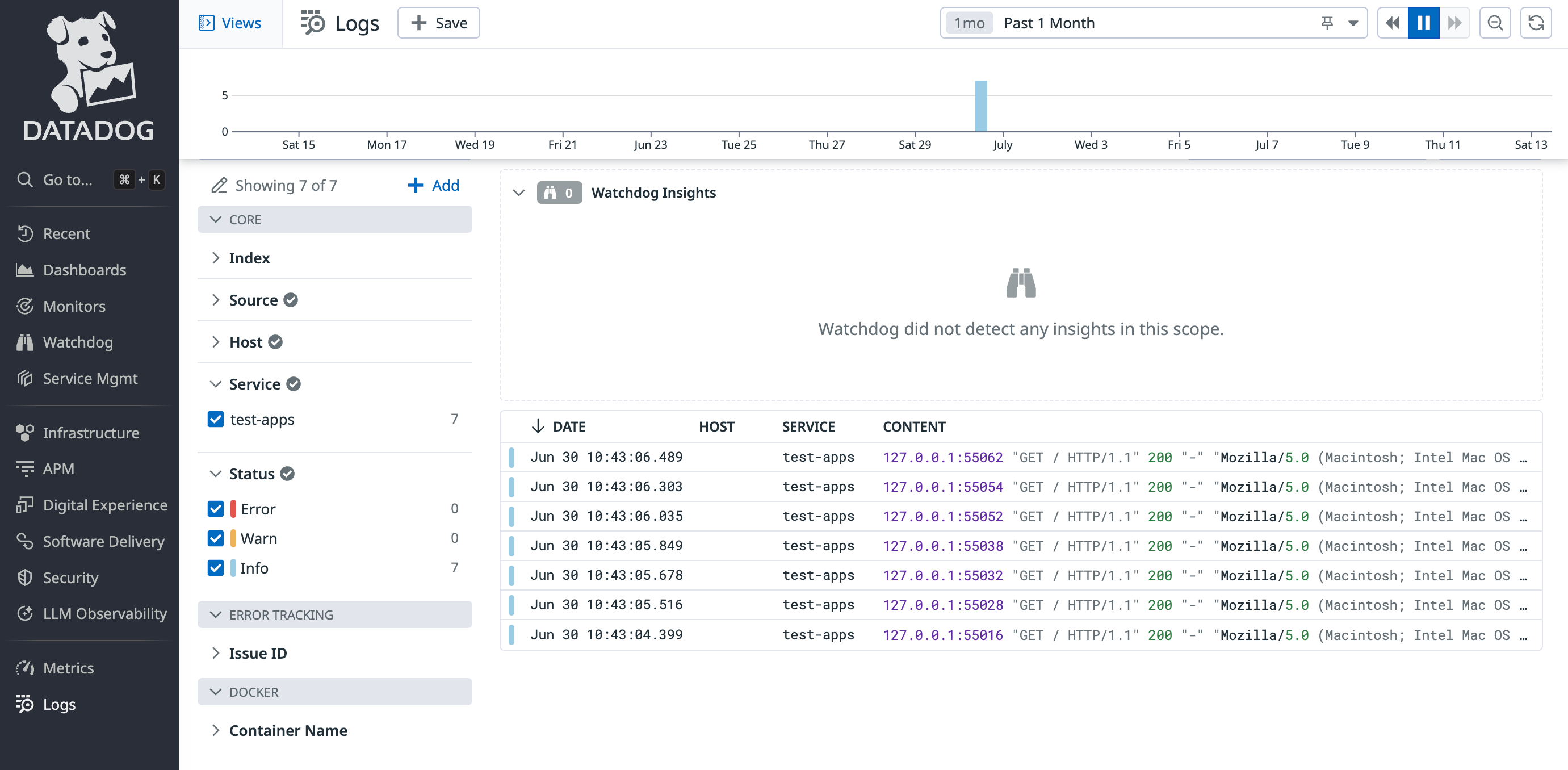1568x770 pixels.
Task: Click the CONTENT column header
Action: pos(913,426)
